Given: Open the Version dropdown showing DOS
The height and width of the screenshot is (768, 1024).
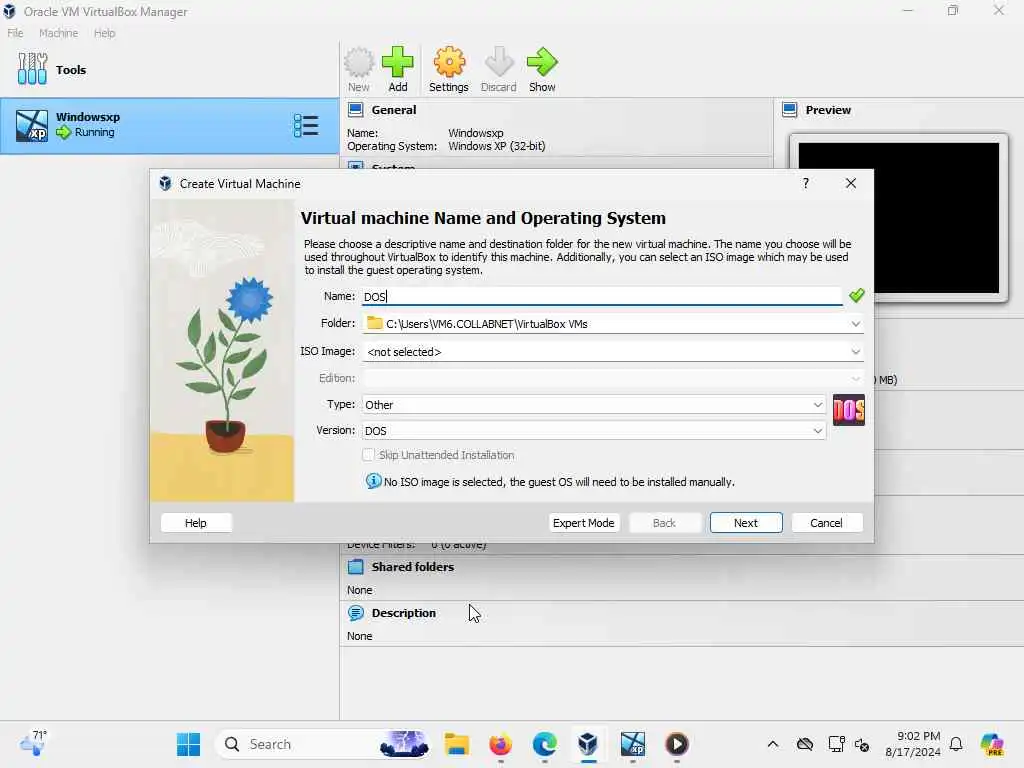Looking at the screenshot, I should pyautogui.click(x=594, y=430).
